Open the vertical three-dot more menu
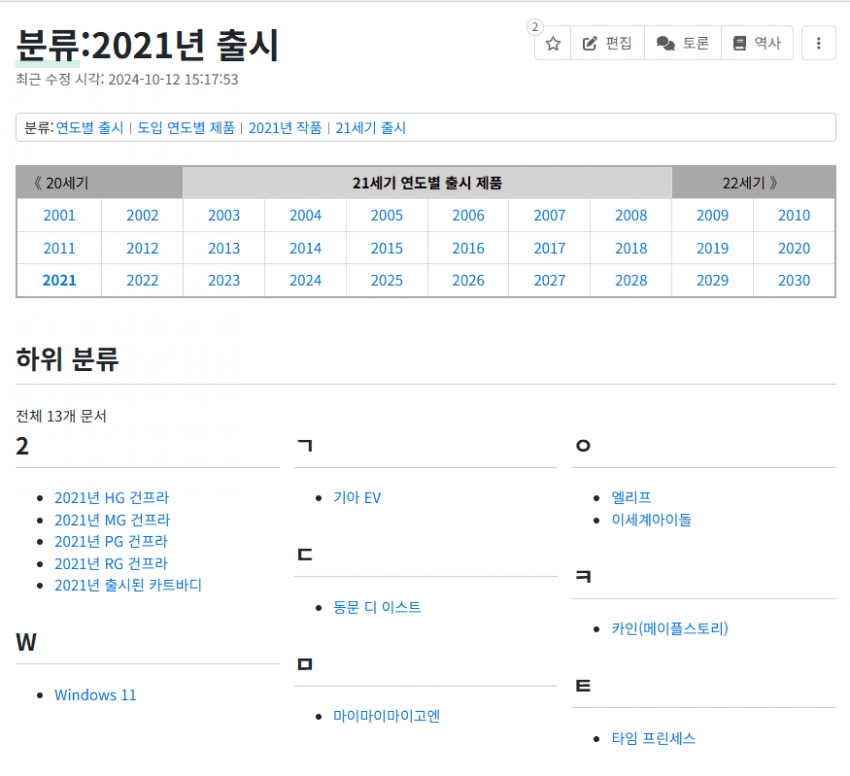Image resolution: width=850 pixels, height=776 pixels. (819, 42)
